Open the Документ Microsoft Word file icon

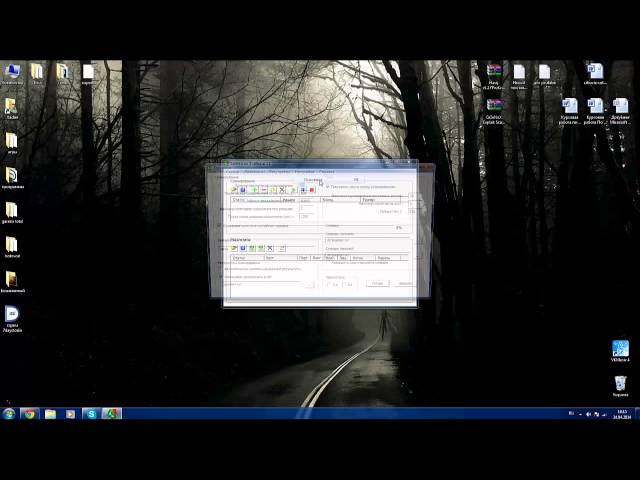click(620, 111)
